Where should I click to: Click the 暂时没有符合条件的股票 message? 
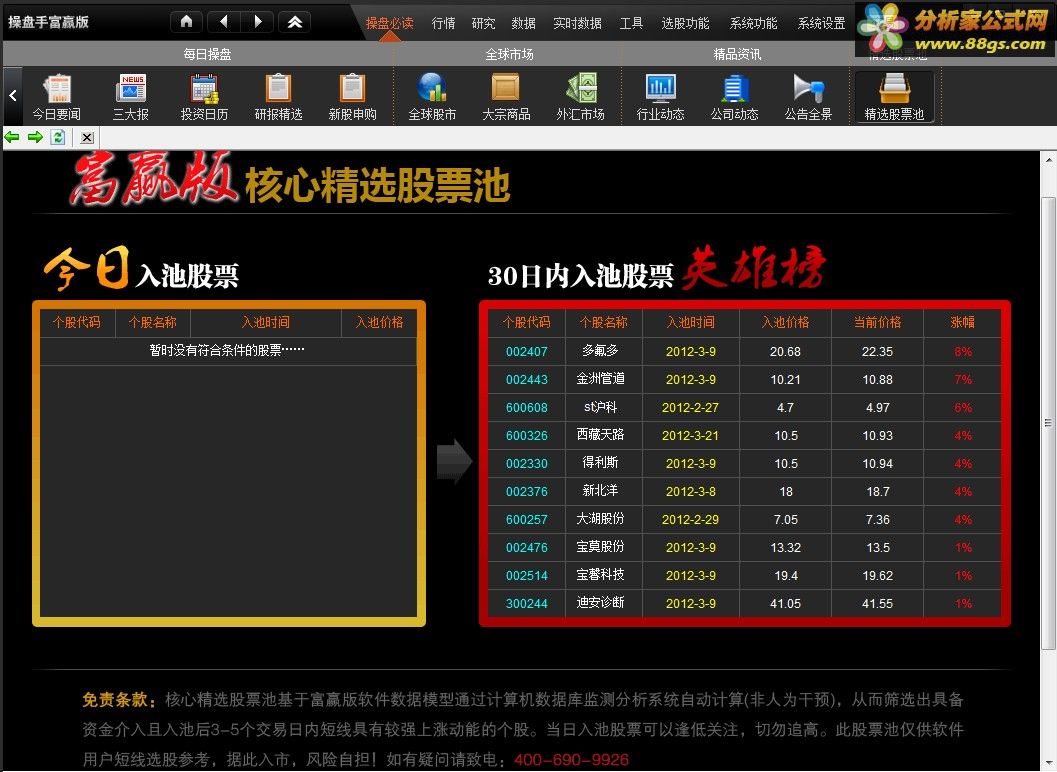coord(227,350)
